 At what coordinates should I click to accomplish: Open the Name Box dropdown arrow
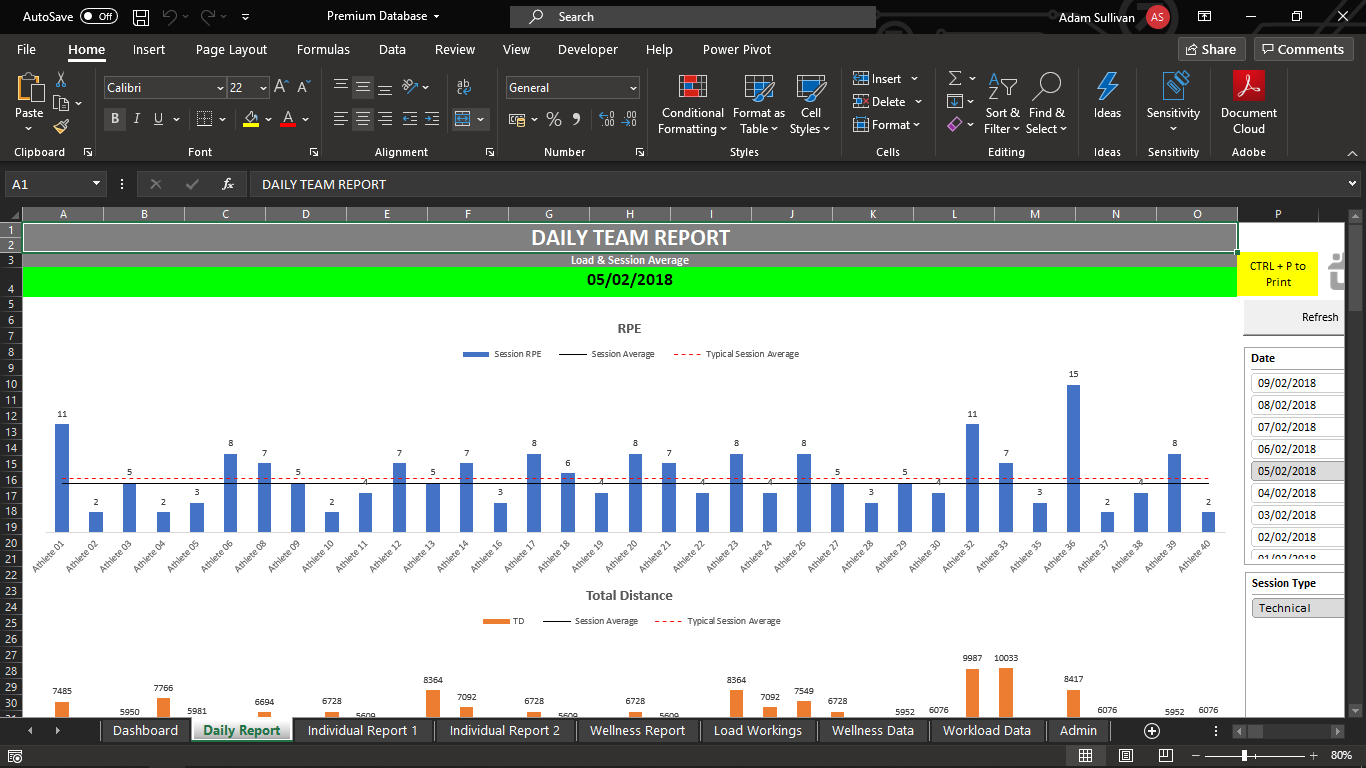[97, 184]
